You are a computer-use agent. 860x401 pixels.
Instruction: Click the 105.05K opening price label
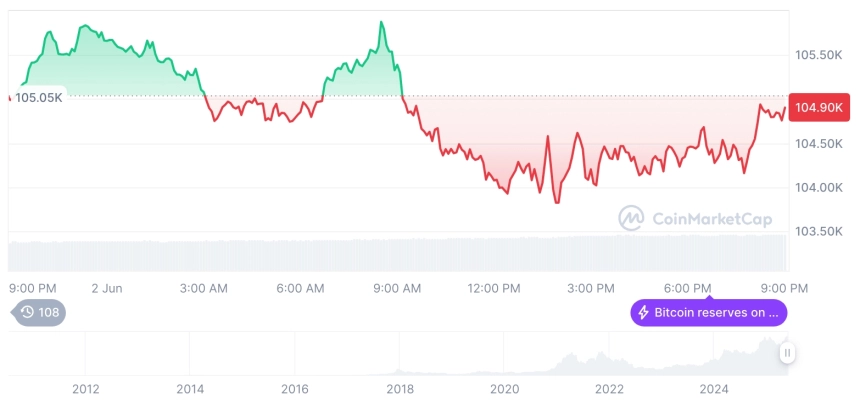pos(39,98)
